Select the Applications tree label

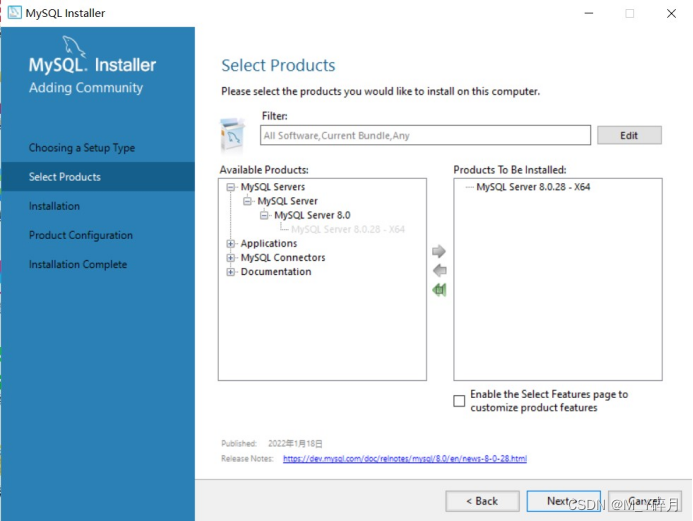pyautogui.click(x=269, y=243)
